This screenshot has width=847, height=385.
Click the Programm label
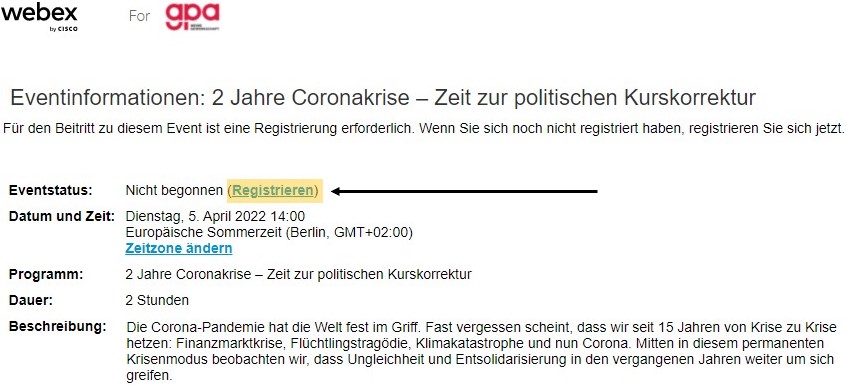[x=46, y=274]
